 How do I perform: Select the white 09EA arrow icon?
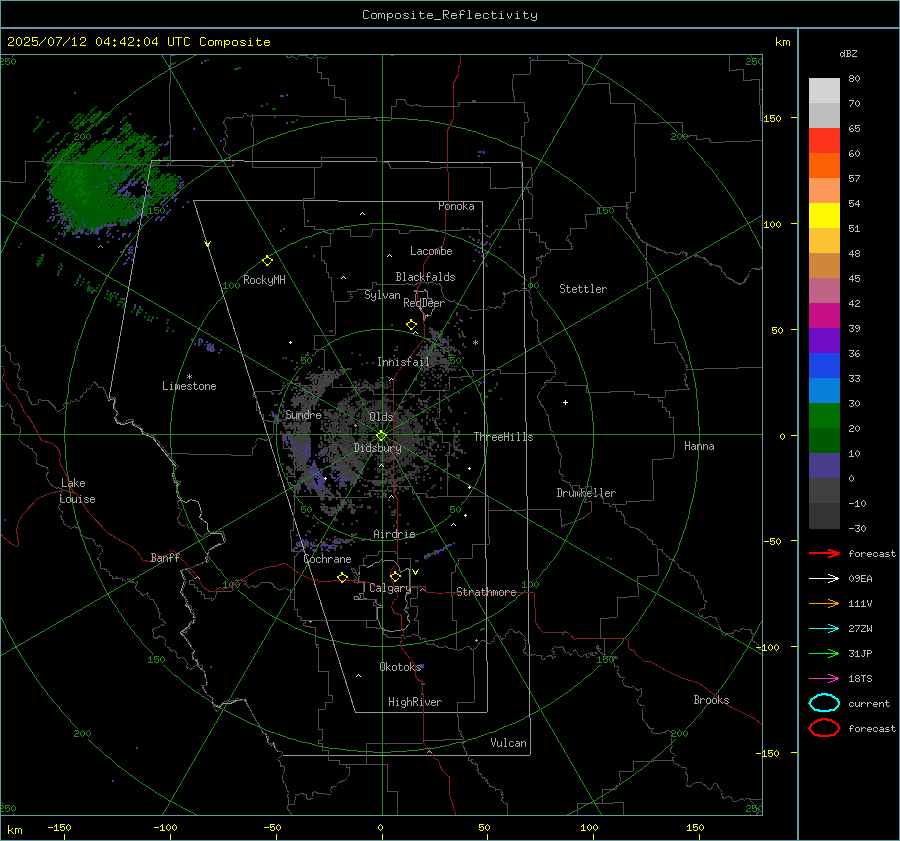point(824,578)
